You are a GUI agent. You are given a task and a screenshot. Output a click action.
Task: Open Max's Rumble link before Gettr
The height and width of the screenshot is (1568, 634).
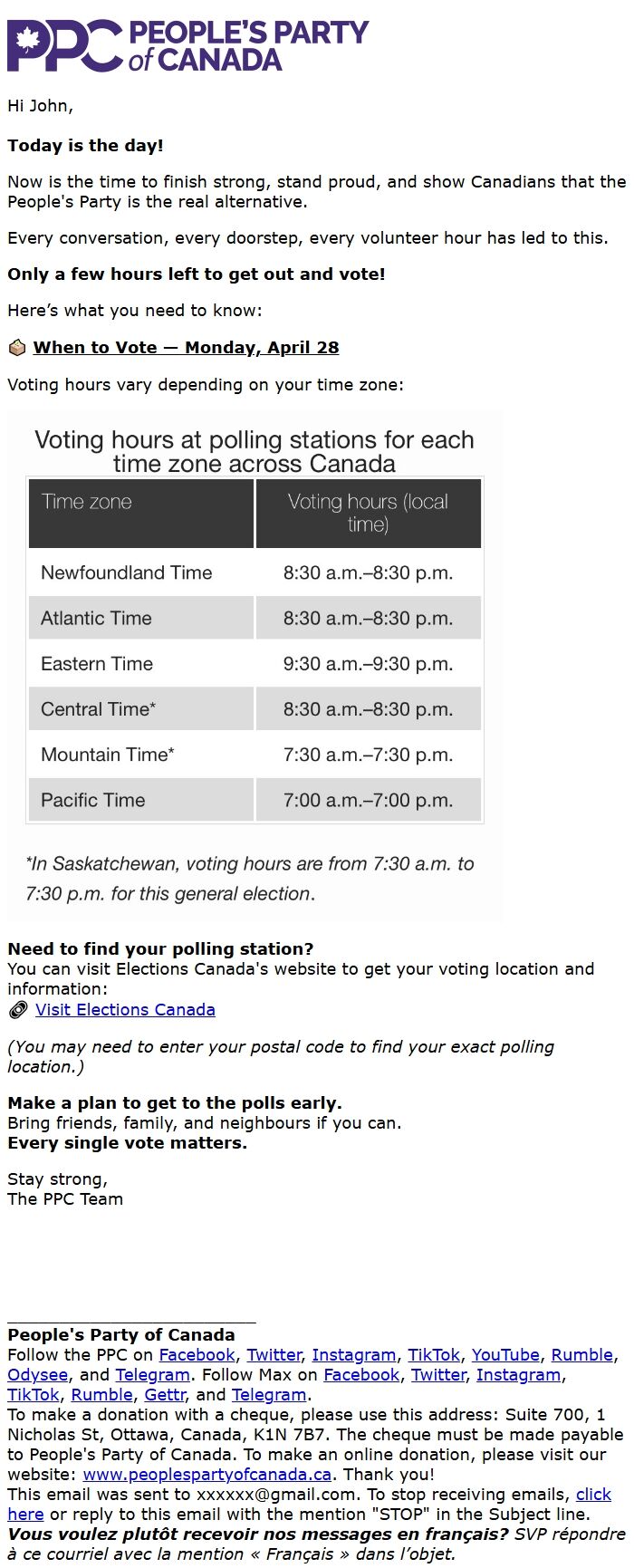point(101,1395)
